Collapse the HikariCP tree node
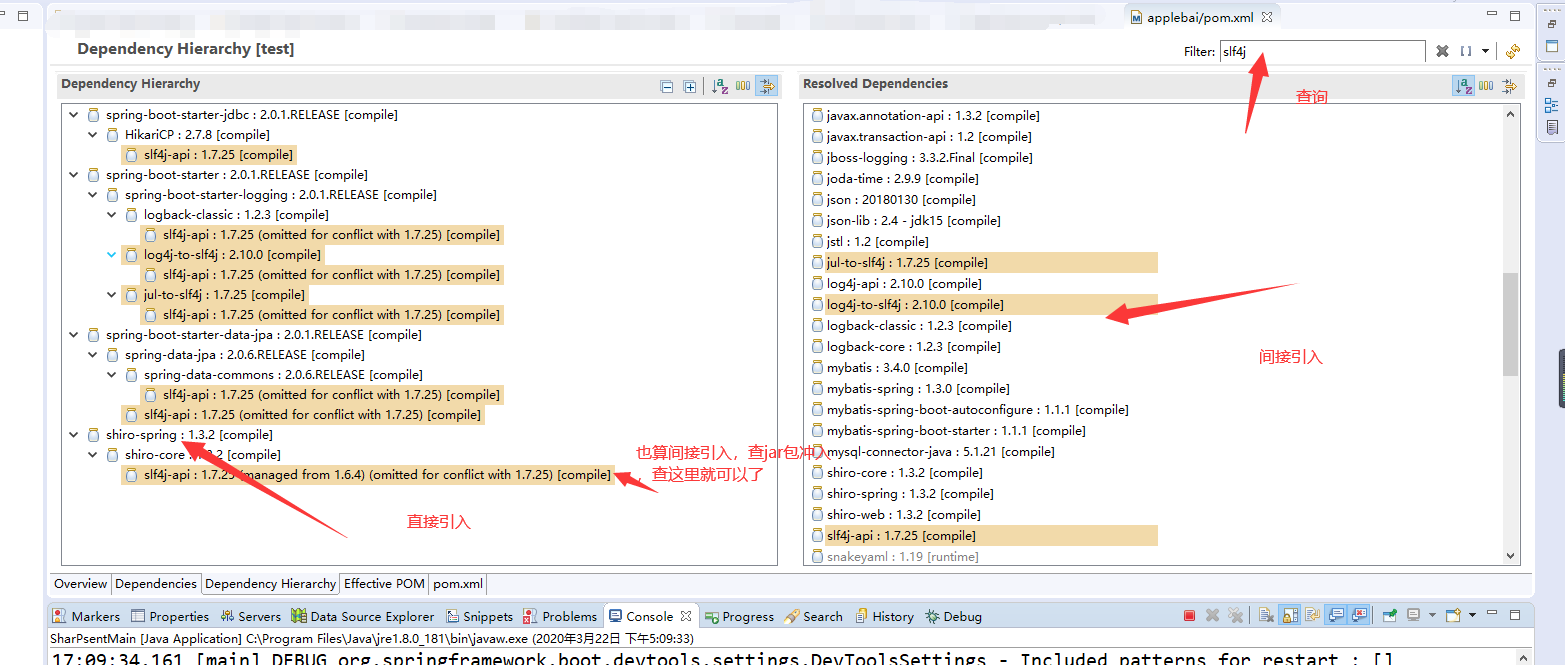Screen dimensions: 1565x665 pos(92,135)
